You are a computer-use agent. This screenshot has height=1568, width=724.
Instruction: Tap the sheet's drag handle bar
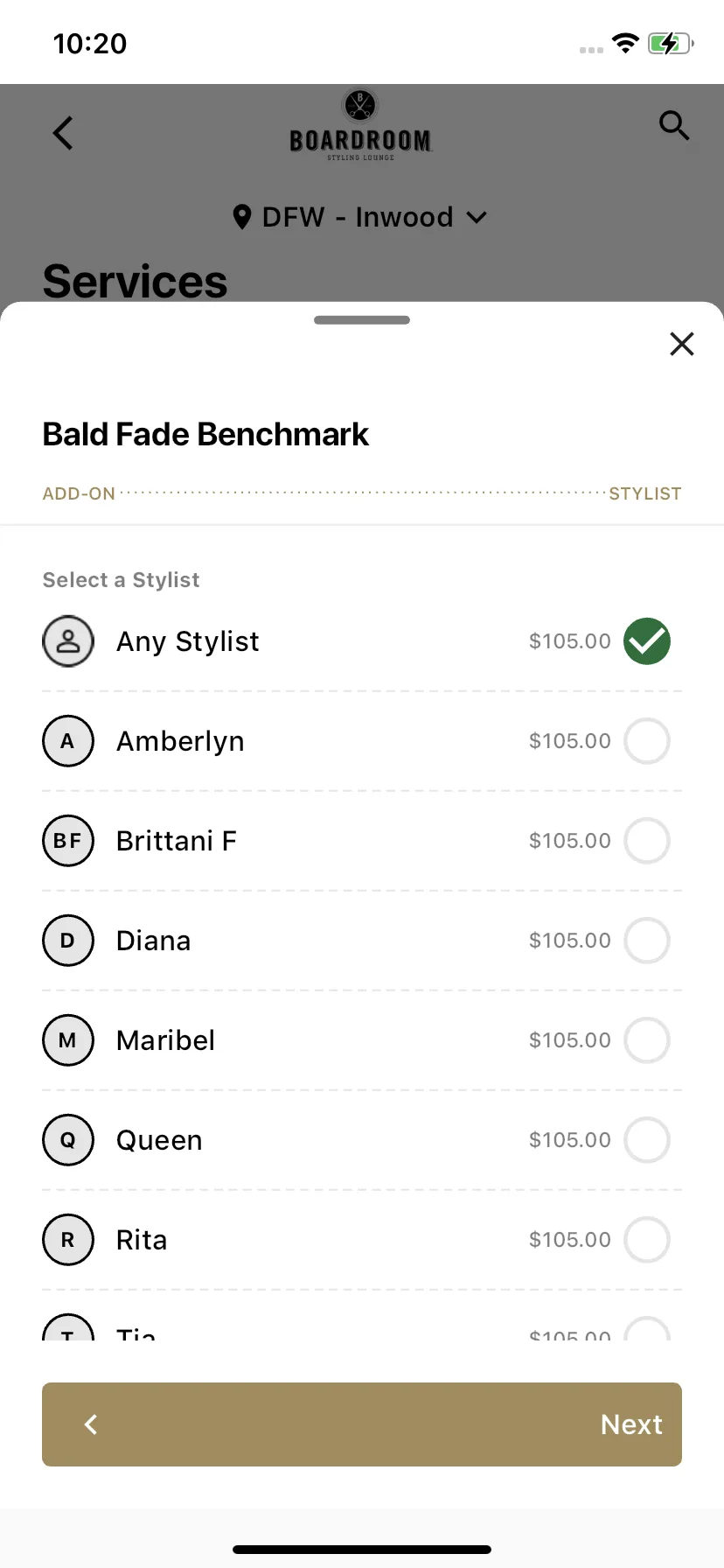click(362, 320)
